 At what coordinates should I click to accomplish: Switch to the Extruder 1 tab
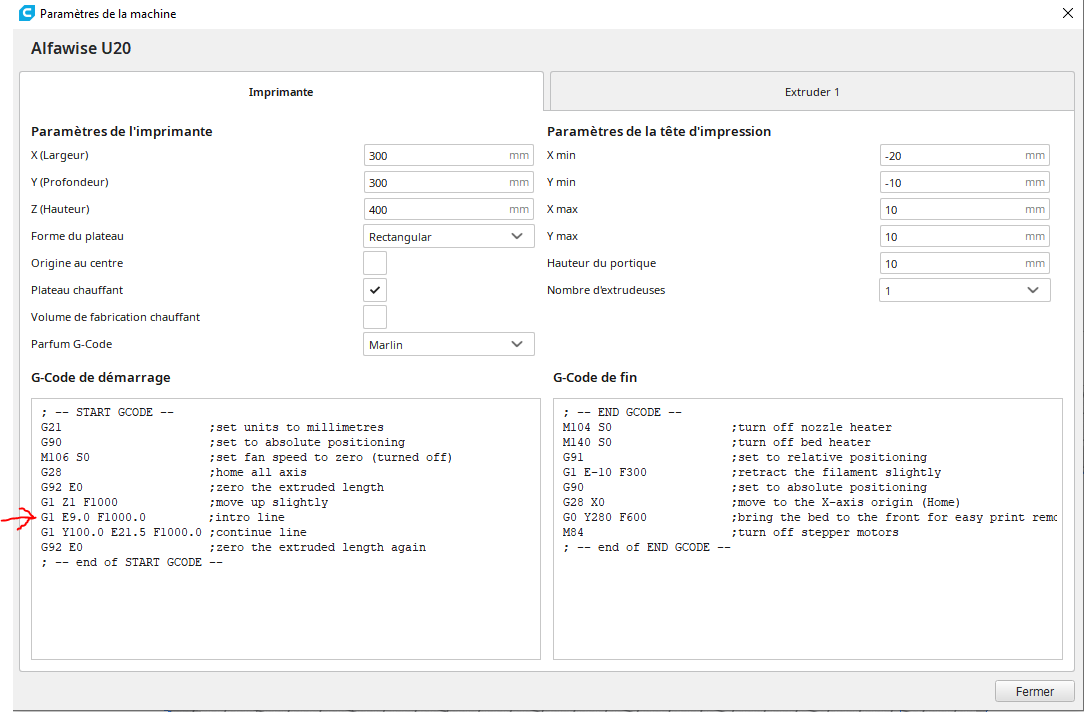812,92
